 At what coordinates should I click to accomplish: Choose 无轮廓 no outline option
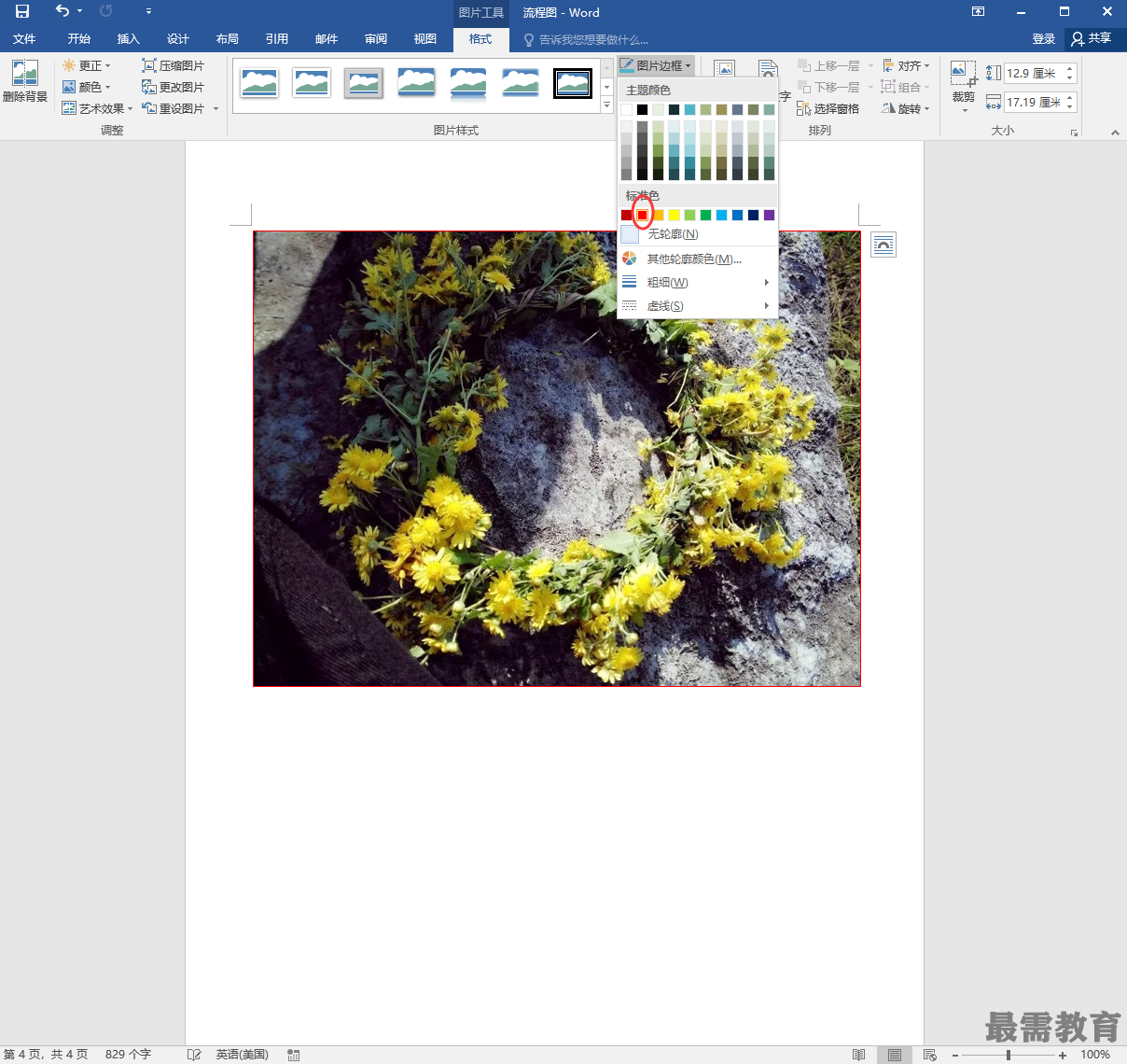tap(697, 233)
